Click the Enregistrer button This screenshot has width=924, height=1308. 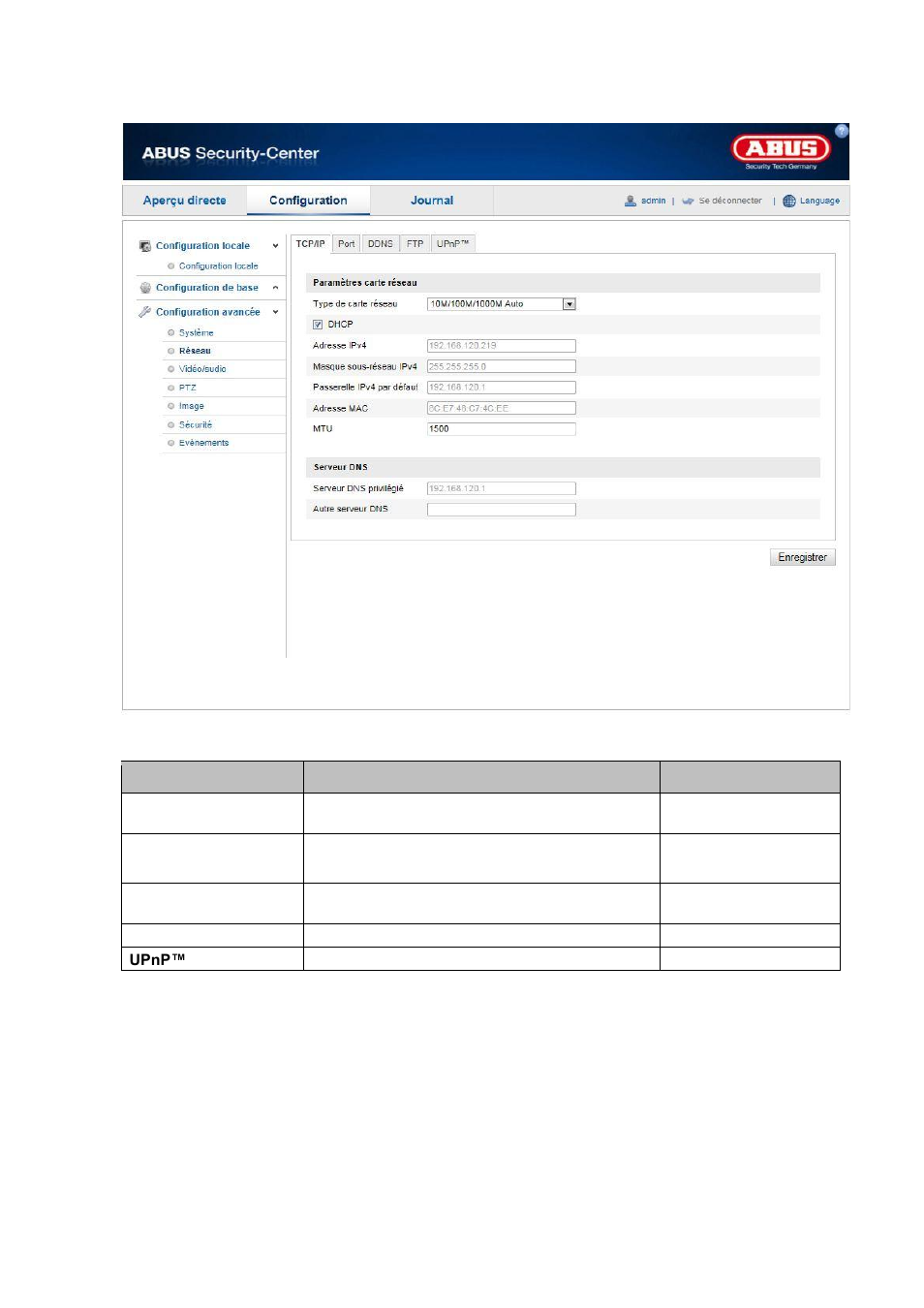(803, 557)
